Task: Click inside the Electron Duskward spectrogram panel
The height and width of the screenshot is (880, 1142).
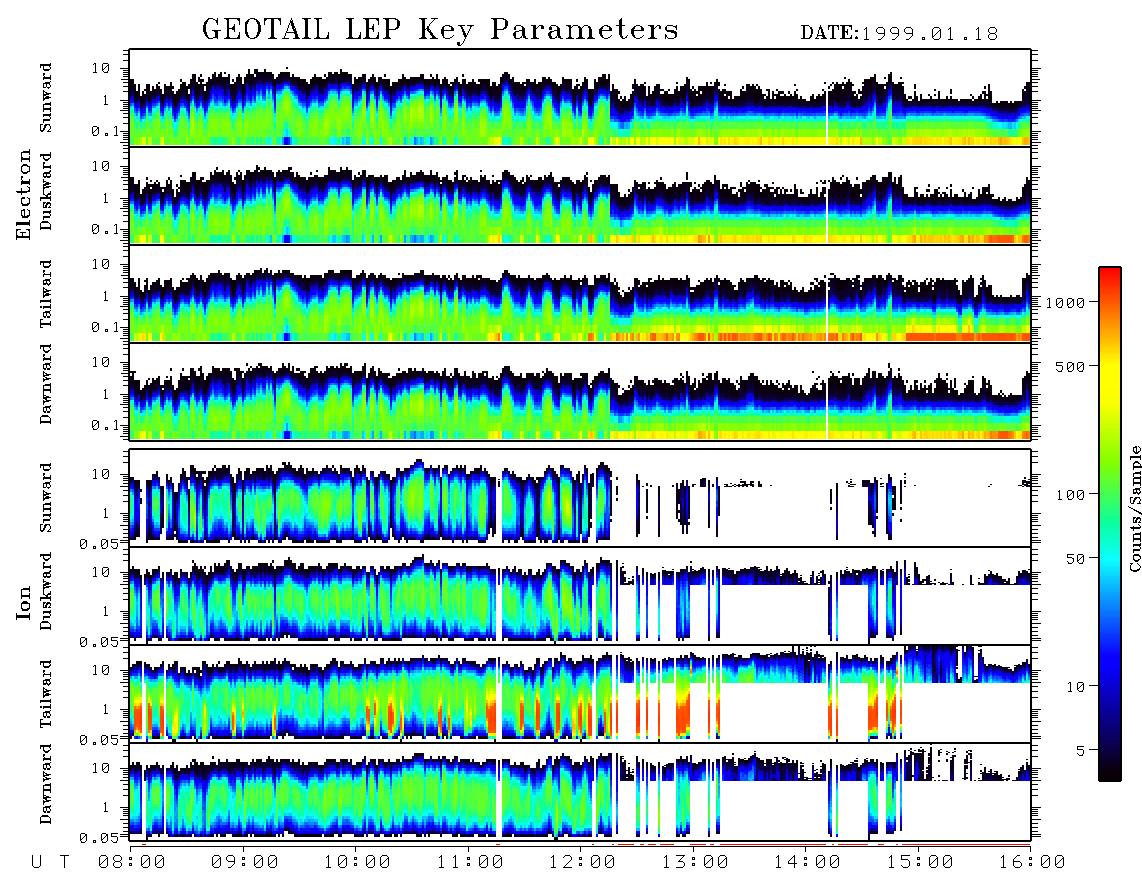Action: [580, 195]
